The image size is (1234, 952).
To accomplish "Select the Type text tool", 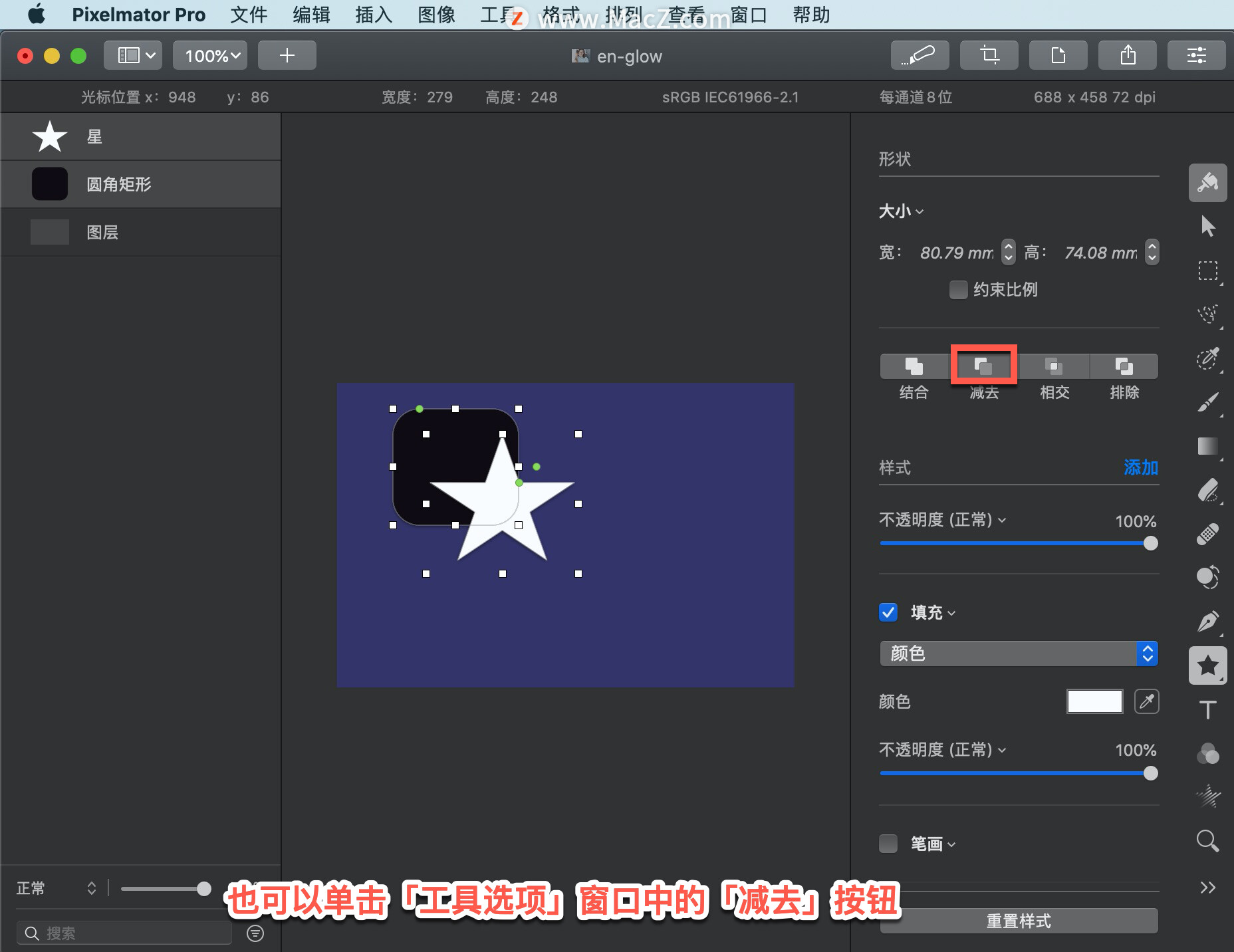I will [x=1208, y=710].
